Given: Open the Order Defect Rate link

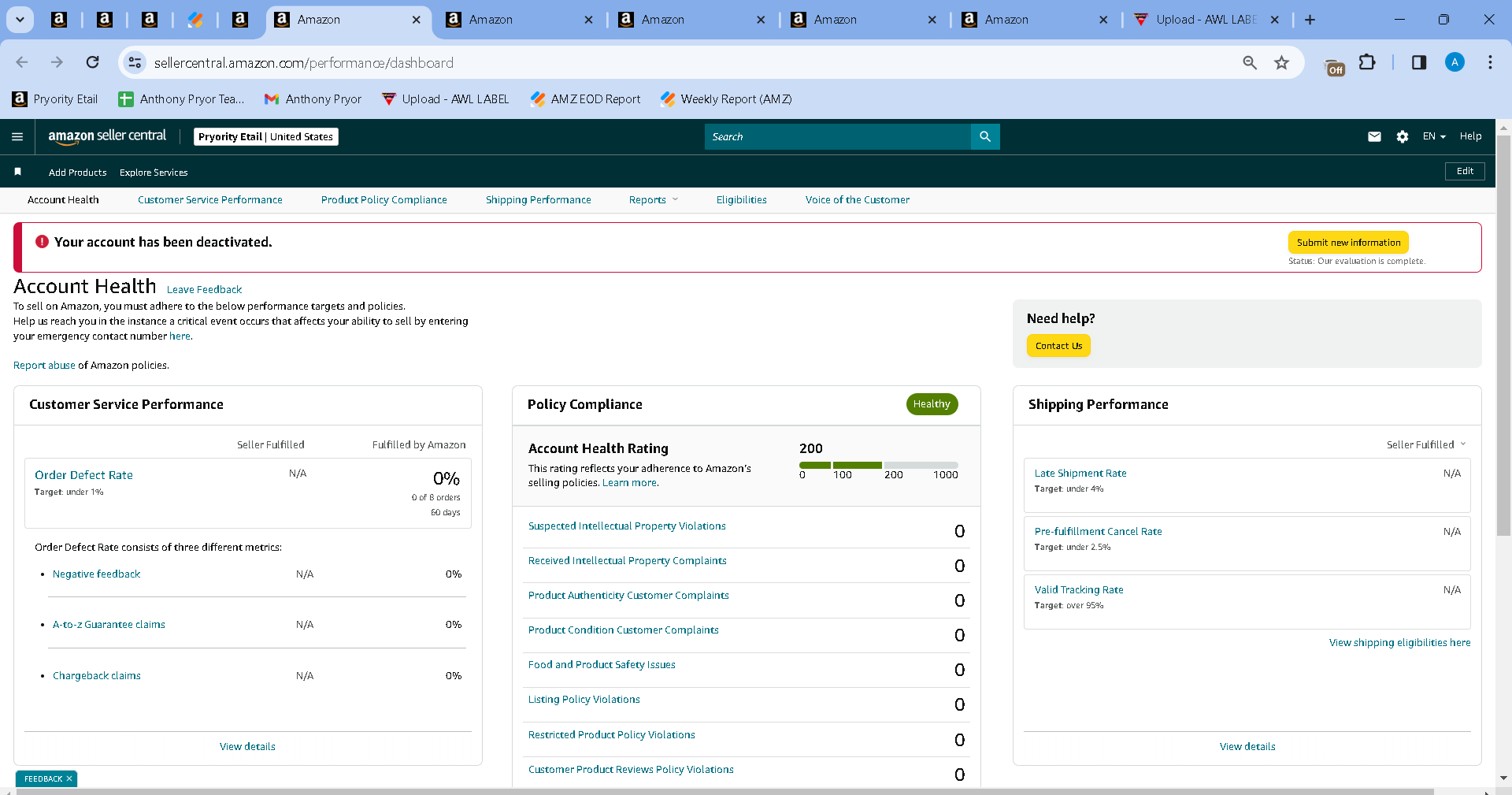Looking at the screenshot, I should pyautogui.click(x=83, y=475).
